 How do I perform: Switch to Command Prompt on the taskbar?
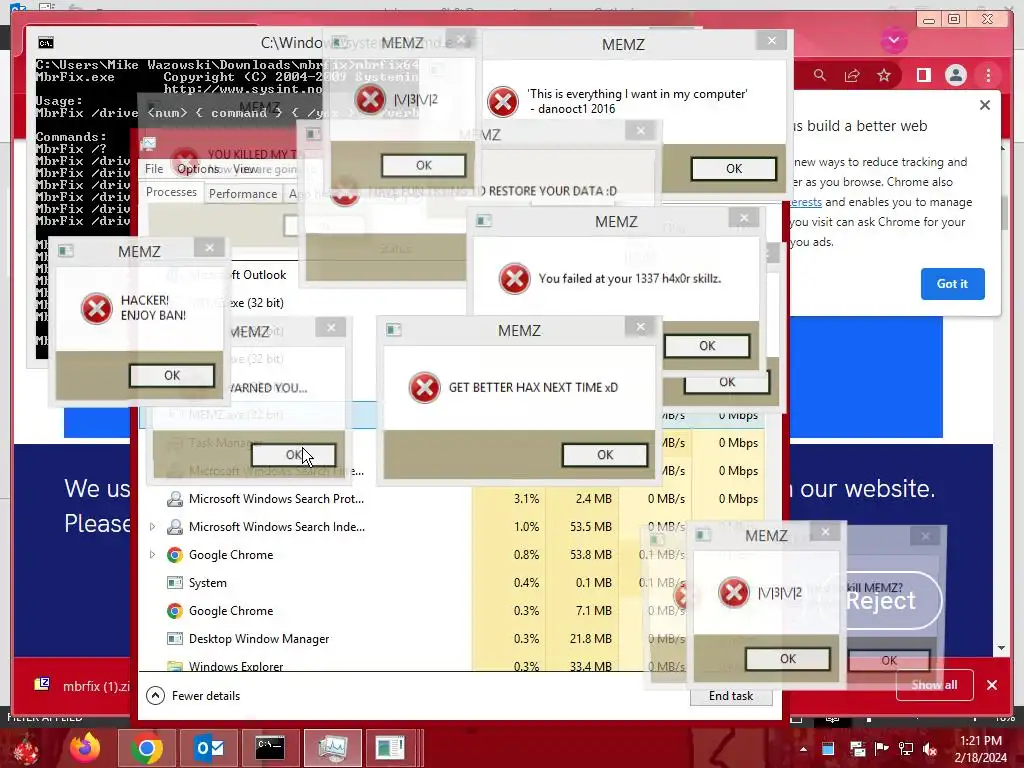pos(270,748)
